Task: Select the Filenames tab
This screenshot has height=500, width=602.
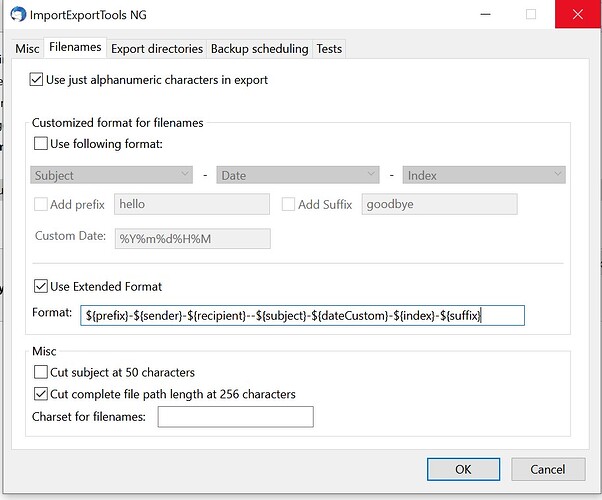Action: point(75,47)
